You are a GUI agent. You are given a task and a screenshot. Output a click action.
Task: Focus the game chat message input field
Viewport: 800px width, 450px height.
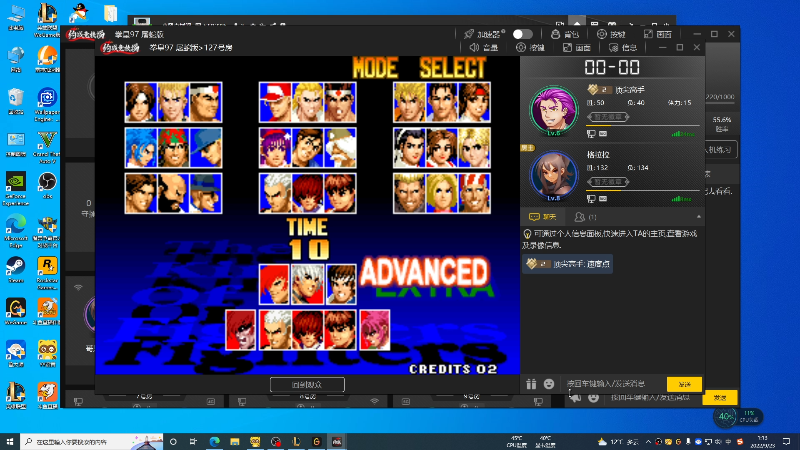(612, 384)
